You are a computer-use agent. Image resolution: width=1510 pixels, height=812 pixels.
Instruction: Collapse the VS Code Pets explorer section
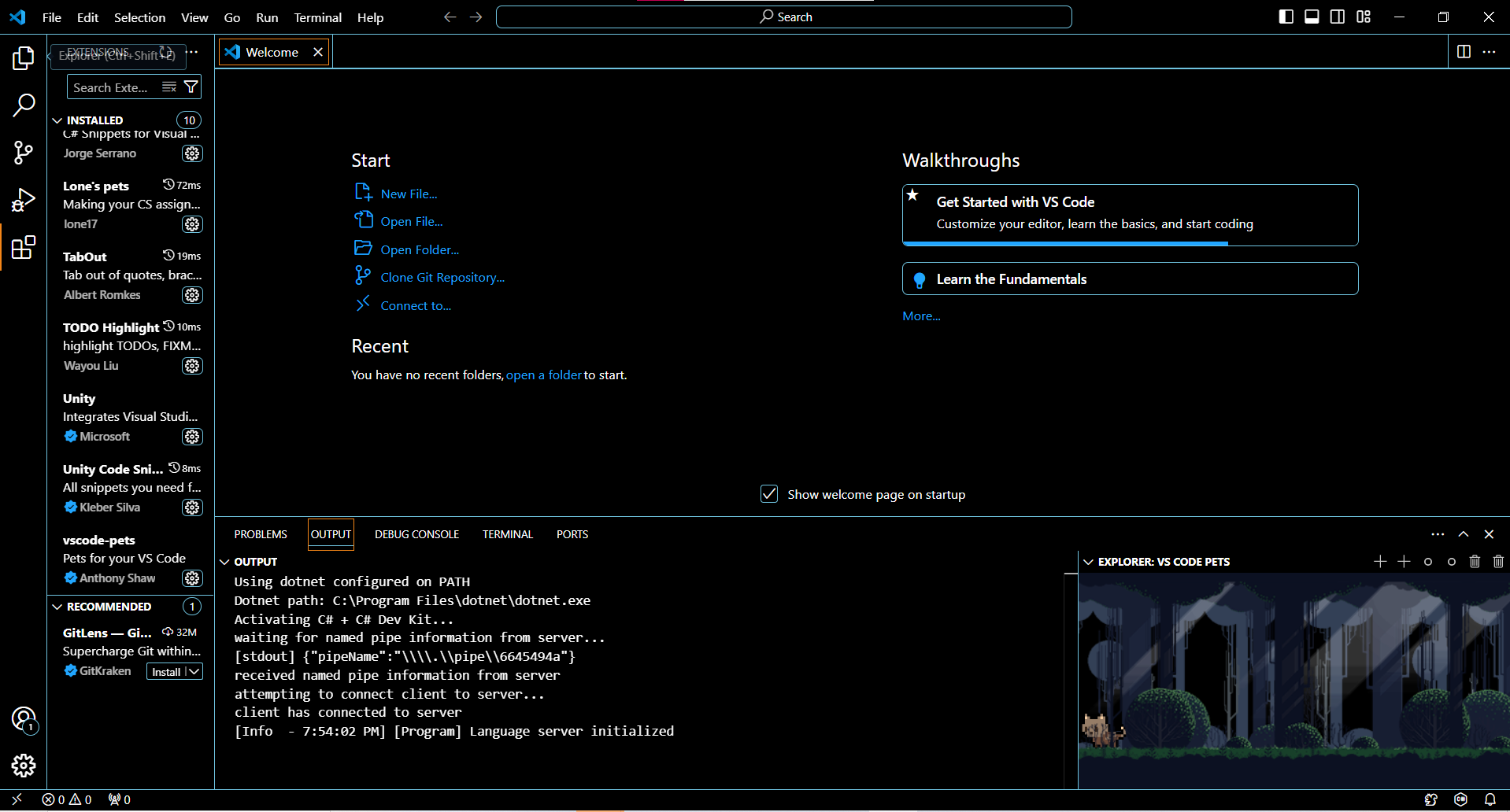pos(1089,562)
